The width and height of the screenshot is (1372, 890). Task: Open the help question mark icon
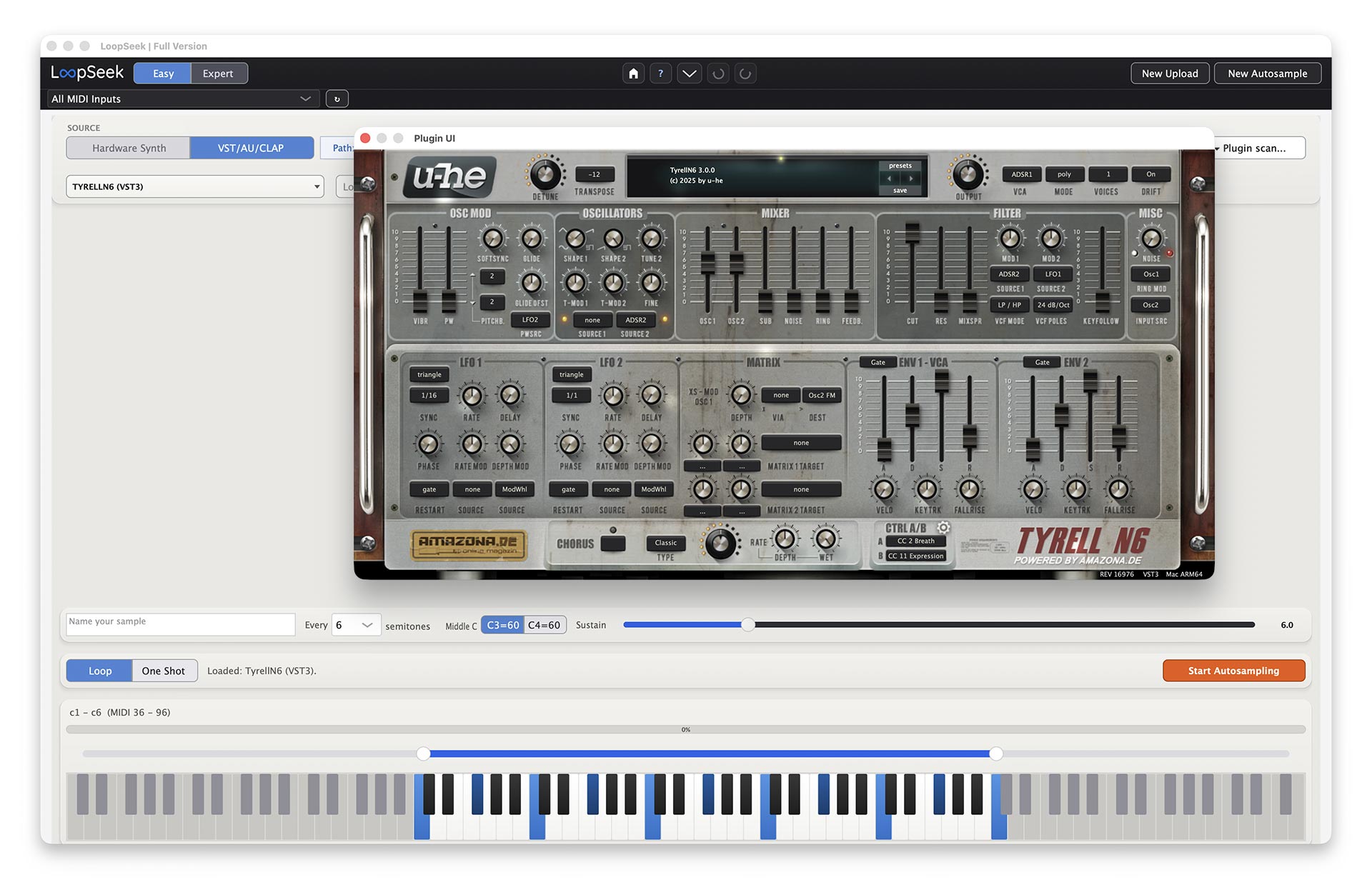pos(660,74)
